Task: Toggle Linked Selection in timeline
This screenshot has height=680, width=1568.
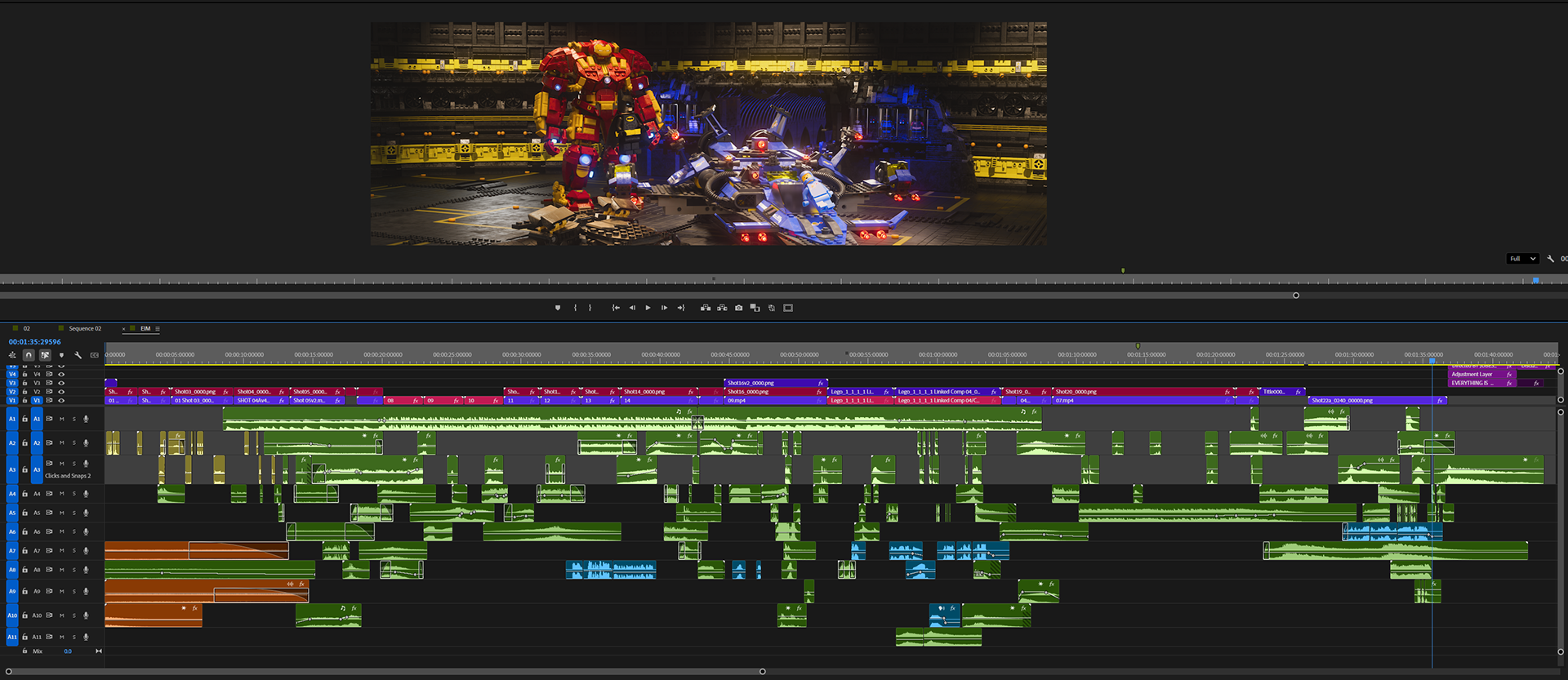Action: point(45,355)
